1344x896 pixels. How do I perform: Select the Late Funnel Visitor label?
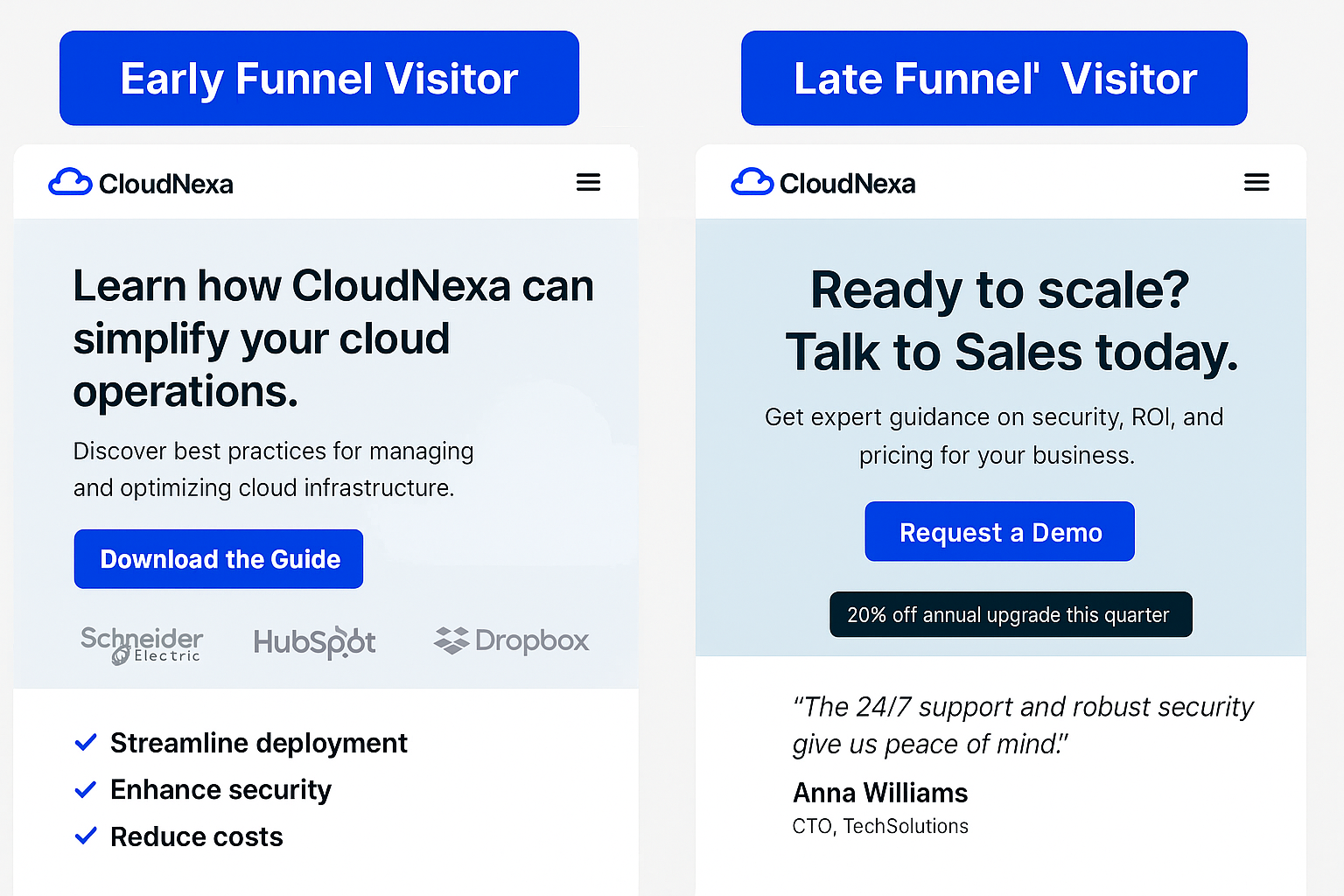pyautogui.click(x=994, y=79)
